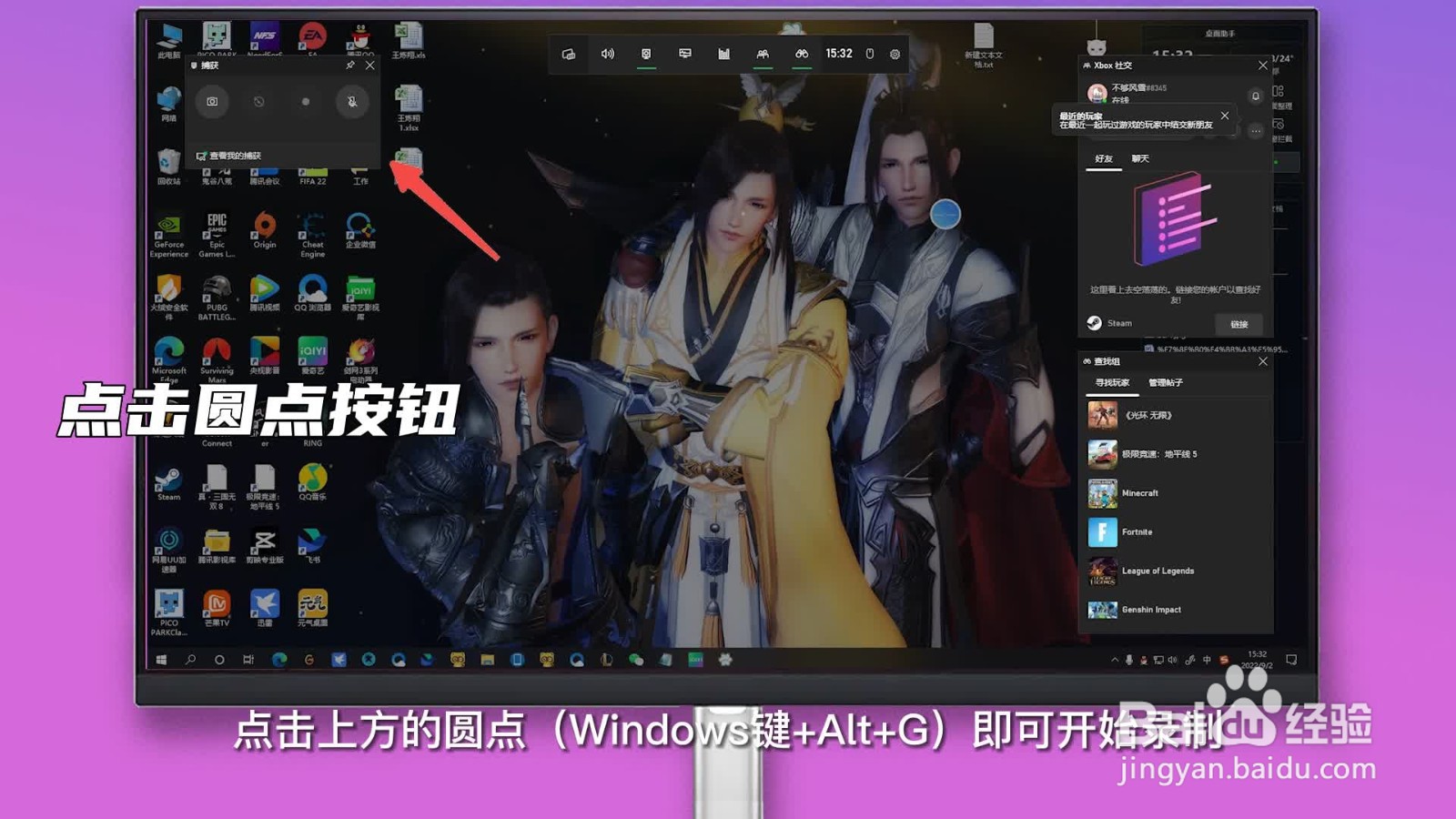This screenshot has height=819, width=1456.
Task: Click the record last 30 seconds button
Action: [259, 102]
